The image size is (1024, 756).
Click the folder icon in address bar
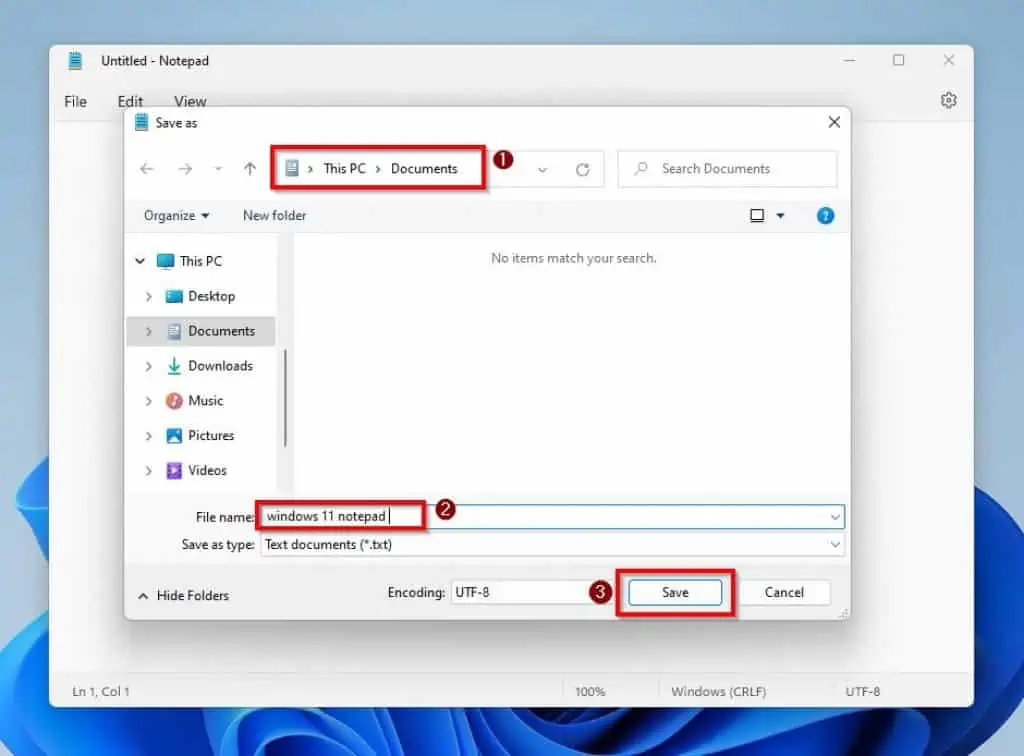pos(292,168)
